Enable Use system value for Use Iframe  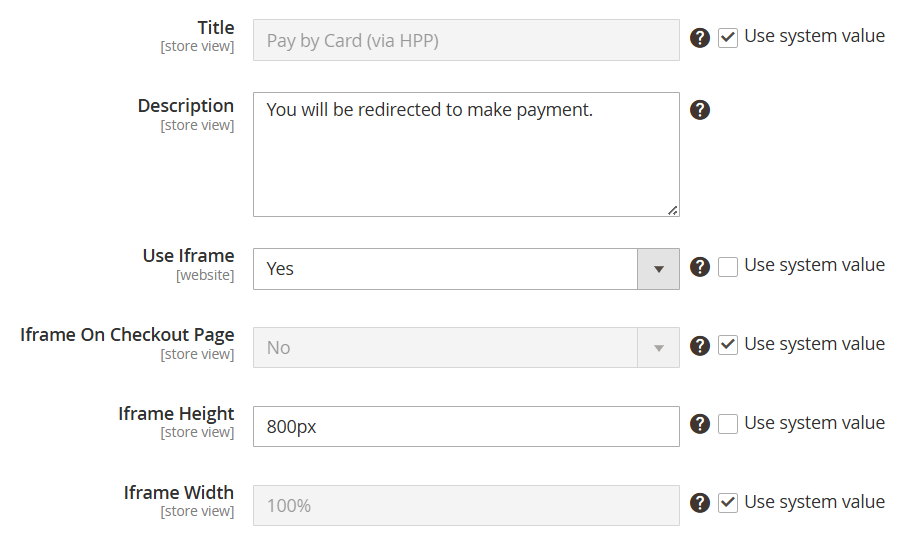tap(728, 267)
